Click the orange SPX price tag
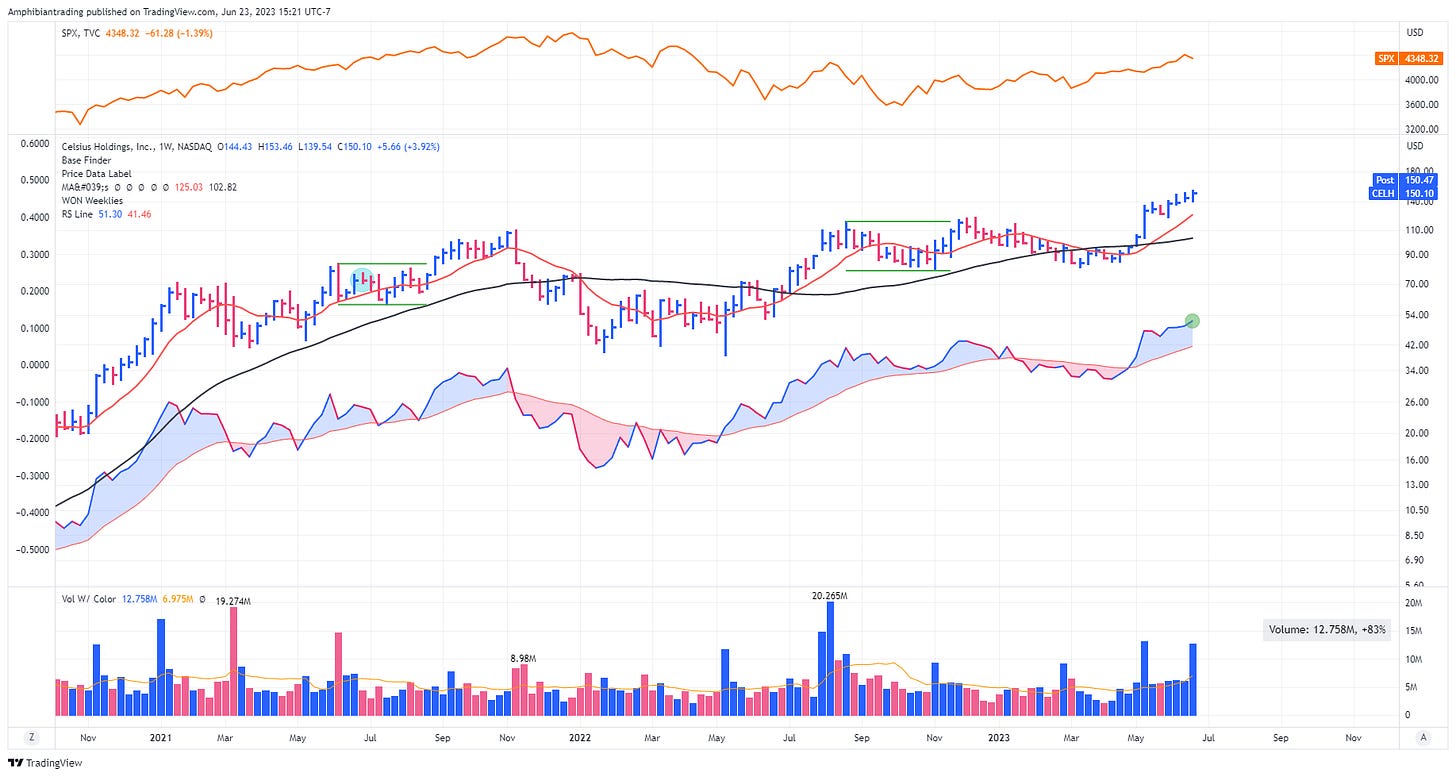This screenshot has height=777, width=1456. tap(1410, 60)
